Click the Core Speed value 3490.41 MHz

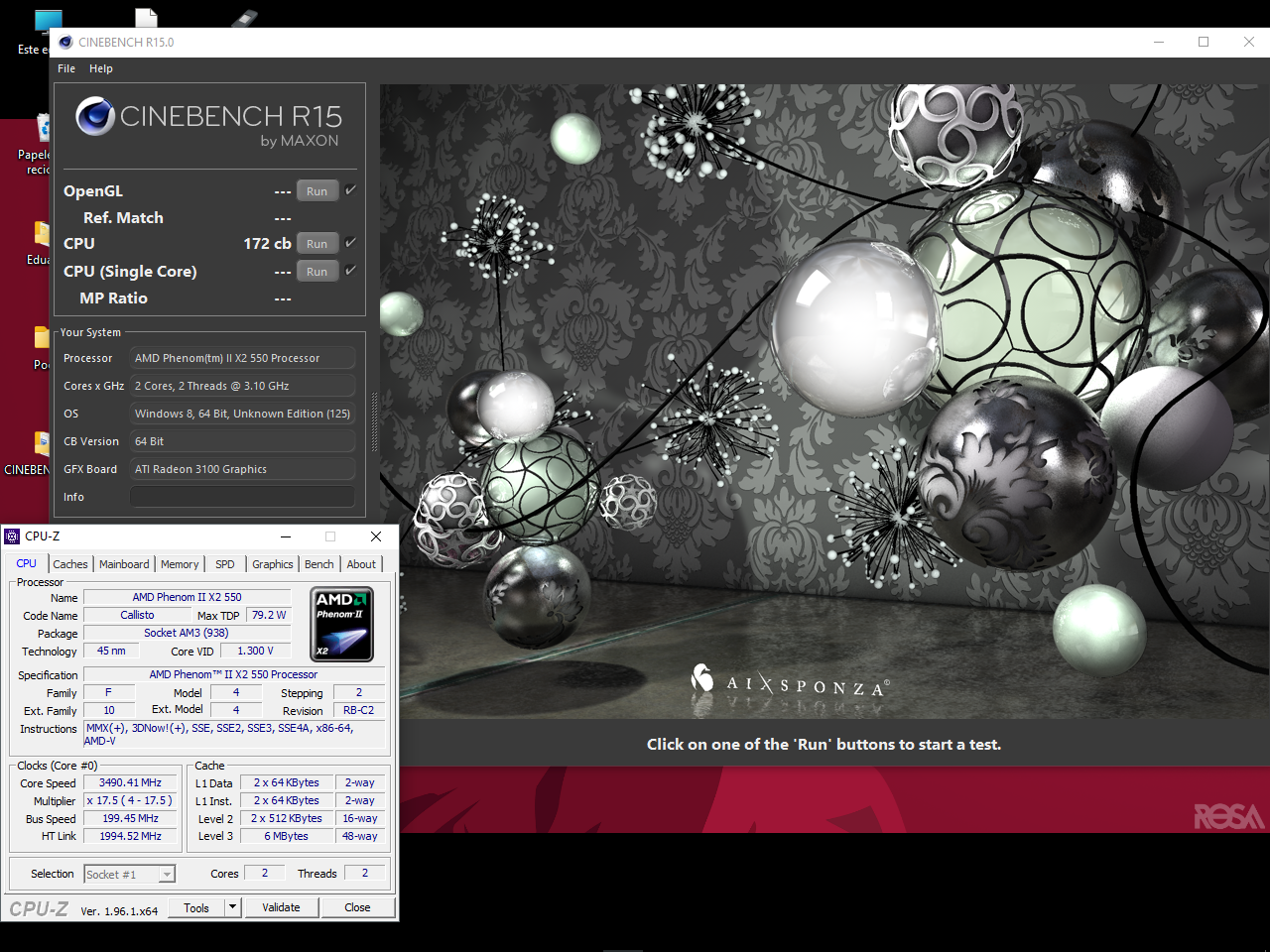click(x=131, y=782)
